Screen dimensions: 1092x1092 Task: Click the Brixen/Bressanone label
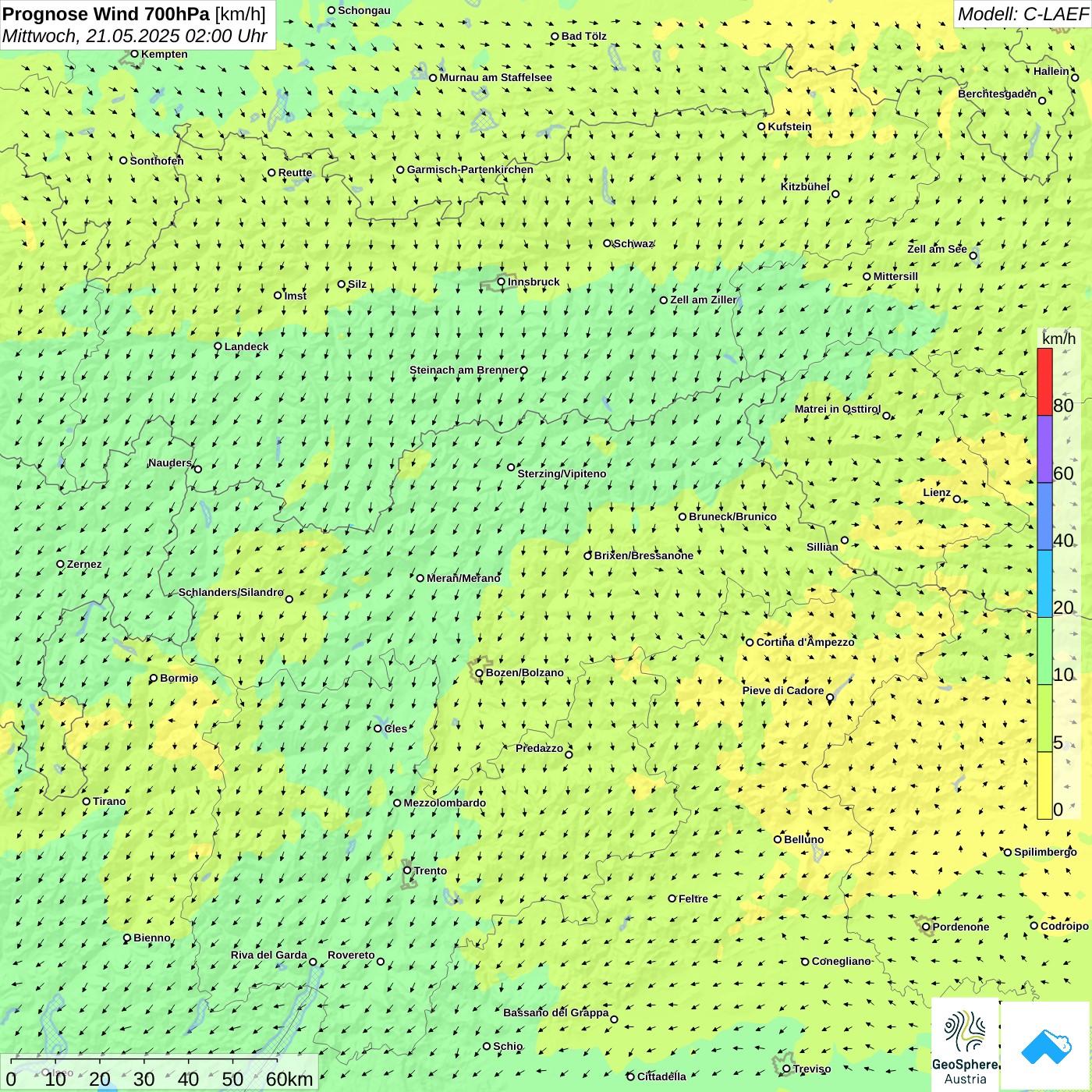643,555
